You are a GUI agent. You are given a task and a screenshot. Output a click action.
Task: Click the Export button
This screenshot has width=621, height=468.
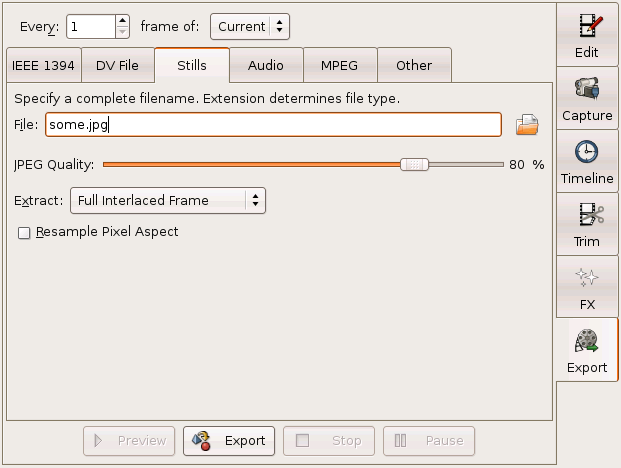pyautogui.click(x=229, y=440)
